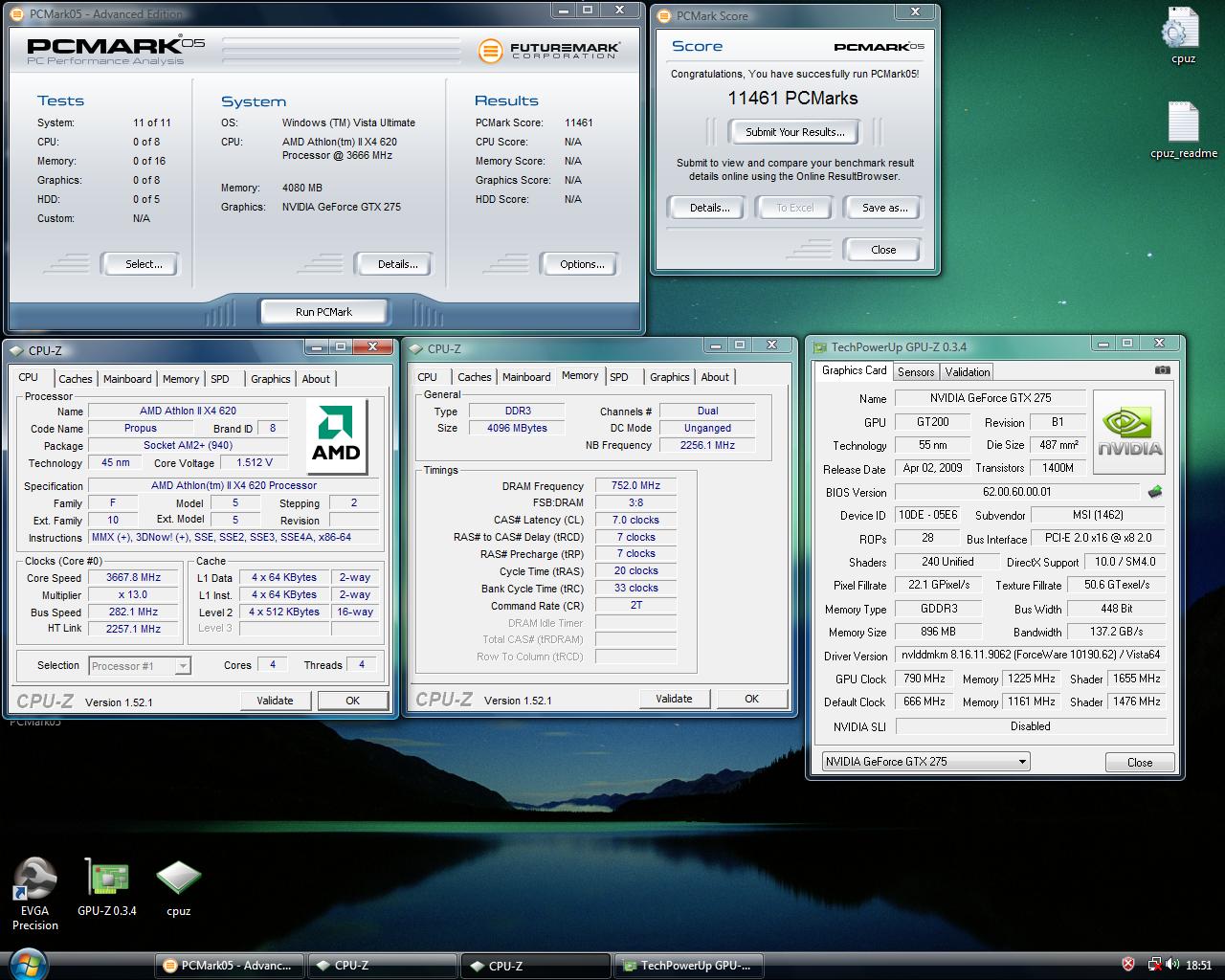Open the cpuz chip icon near the dock

tap(179, 887)
